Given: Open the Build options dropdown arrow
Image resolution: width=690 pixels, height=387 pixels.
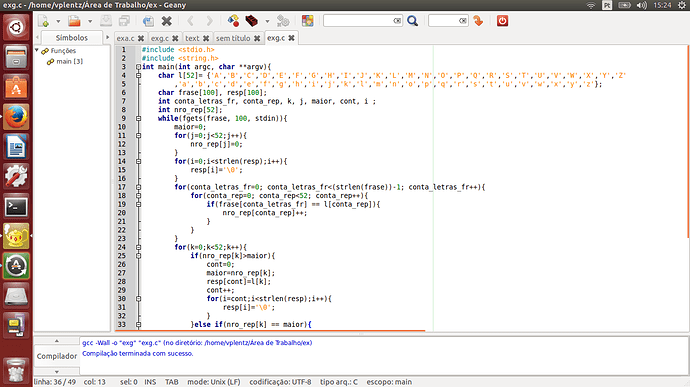Looking at the screenshot, I should (x=267, y=21).
